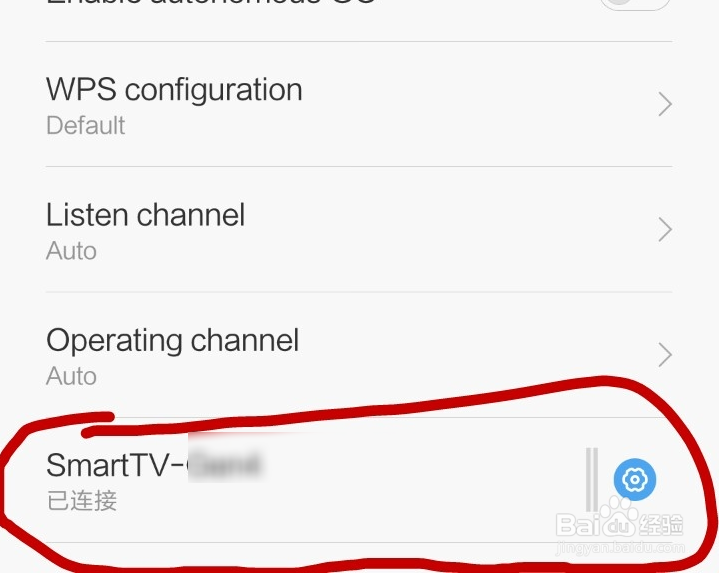Tap empty space in the SmartTV device row
Viewport: 724px width, 573px height.
(x=416, y=480)
